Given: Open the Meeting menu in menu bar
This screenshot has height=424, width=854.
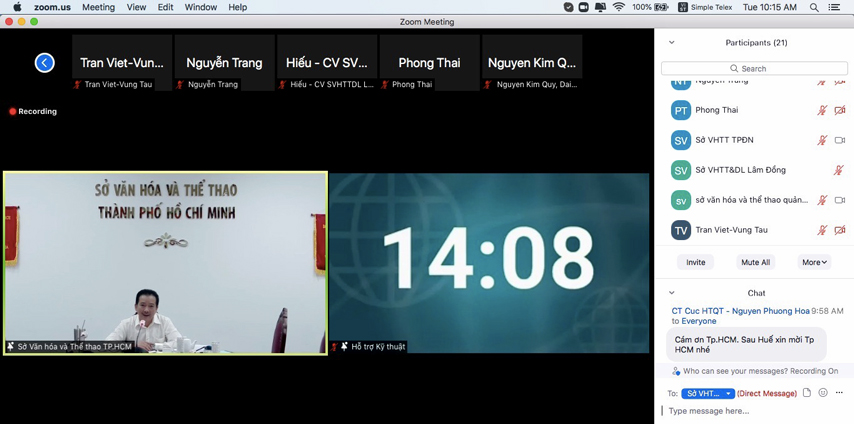Looking at the screenshot, I should pyautogui.click(x=98, y=7).
